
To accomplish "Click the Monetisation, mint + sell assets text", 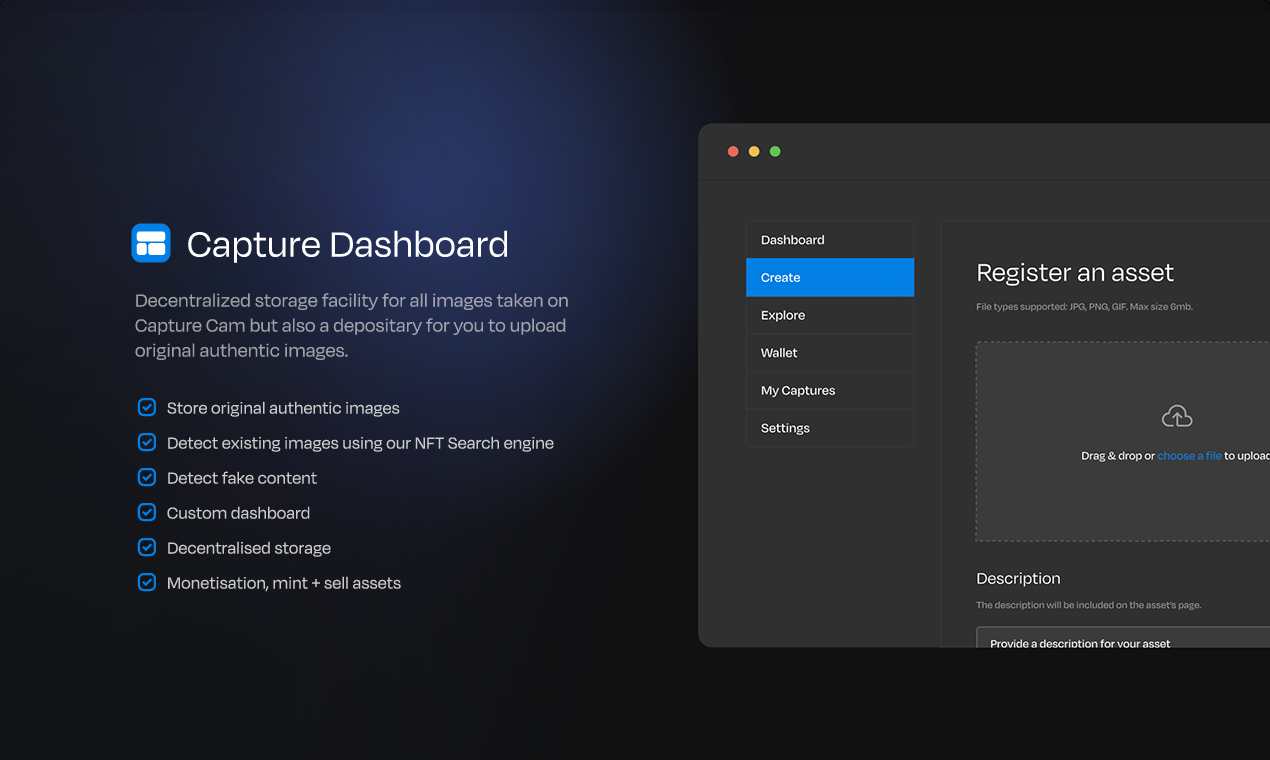I will click(284, 583).
